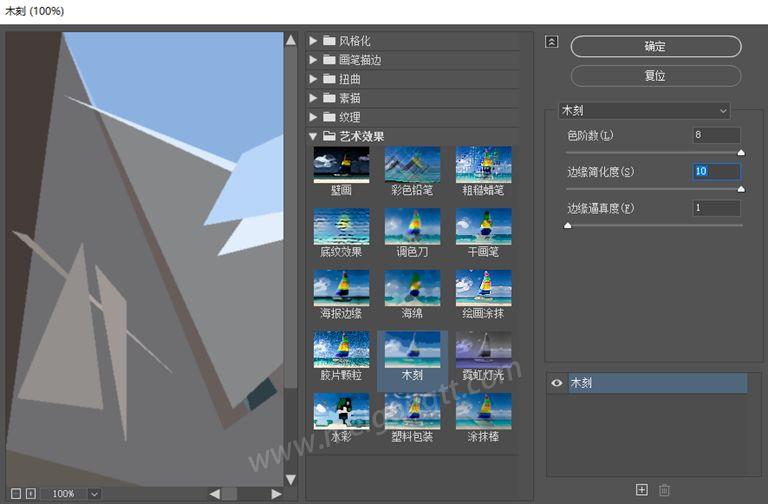Select the 粗糙蜡笔 filter thumbnail
The width and height of the screenshot is (768, 504).
[483, 165]
